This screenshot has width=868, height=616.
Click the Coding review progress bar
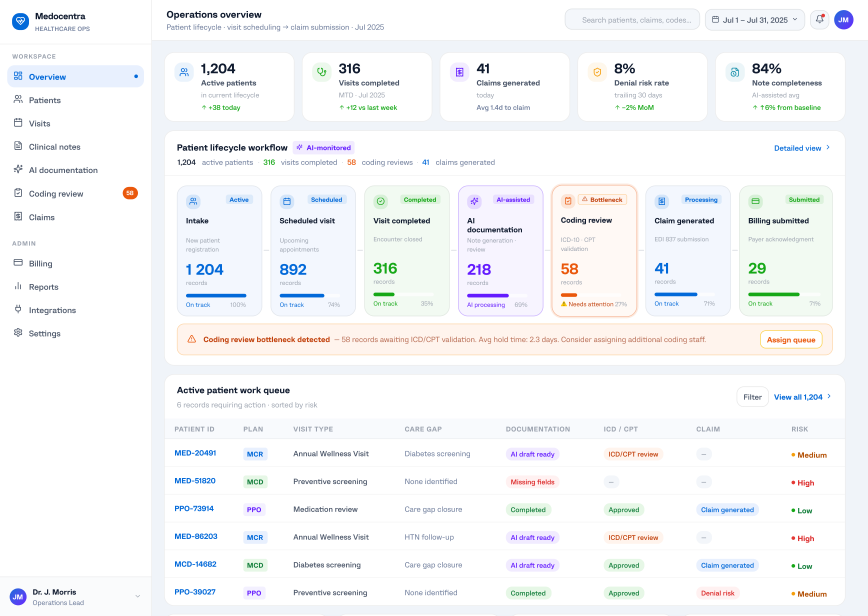click(x=593, y=295)
